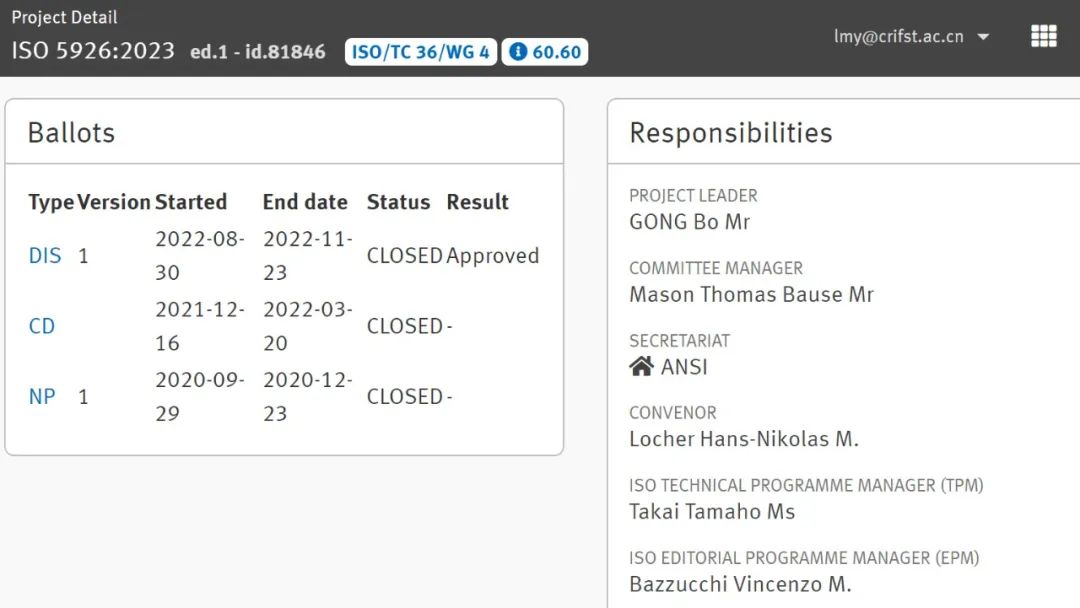Image resolution: width=1080 pixels, height=608 pixels.
Task: Click committee manager Mason Thomas Bause Mr
Action: coord(751,295)
